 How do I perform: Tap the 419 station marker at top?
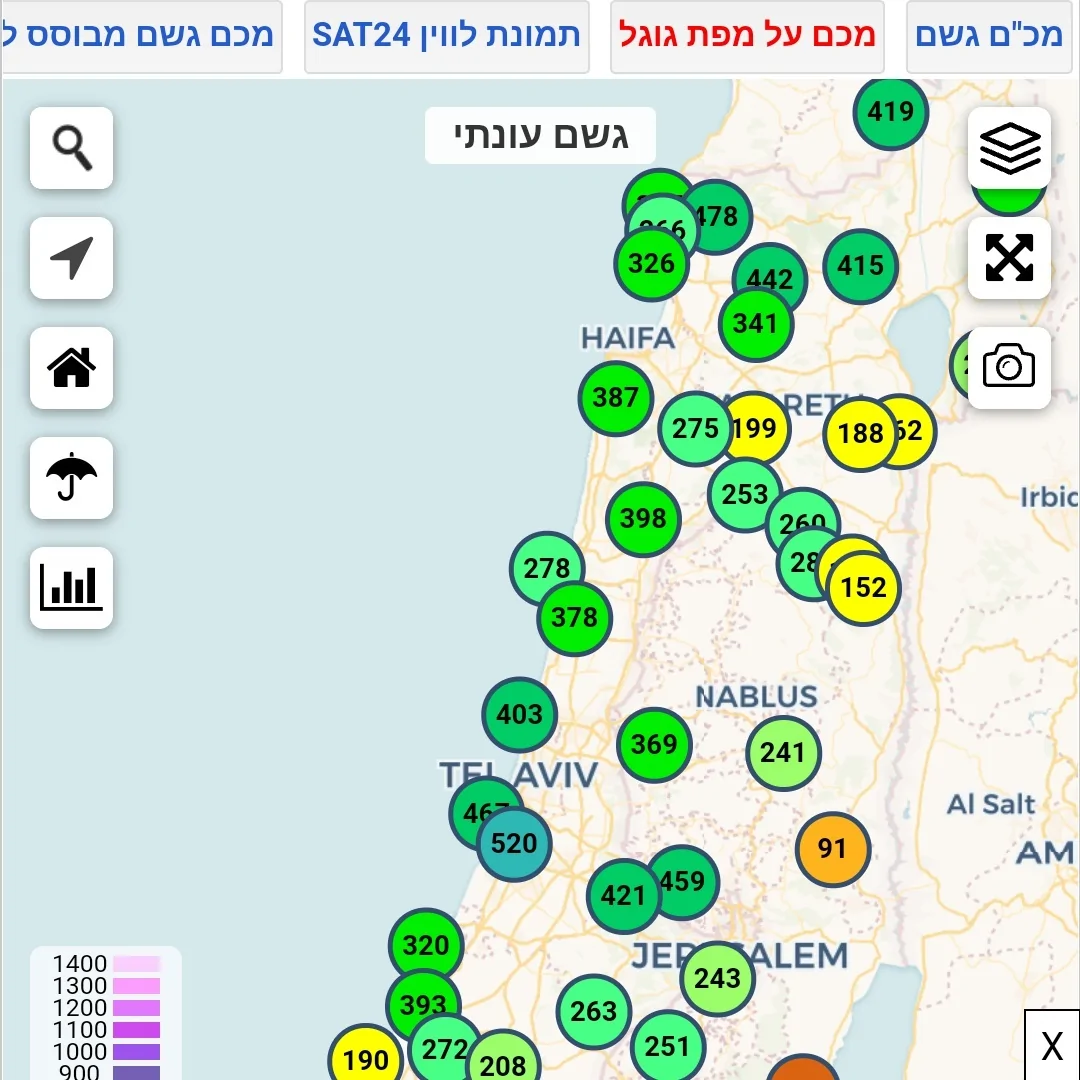[890, 111]
